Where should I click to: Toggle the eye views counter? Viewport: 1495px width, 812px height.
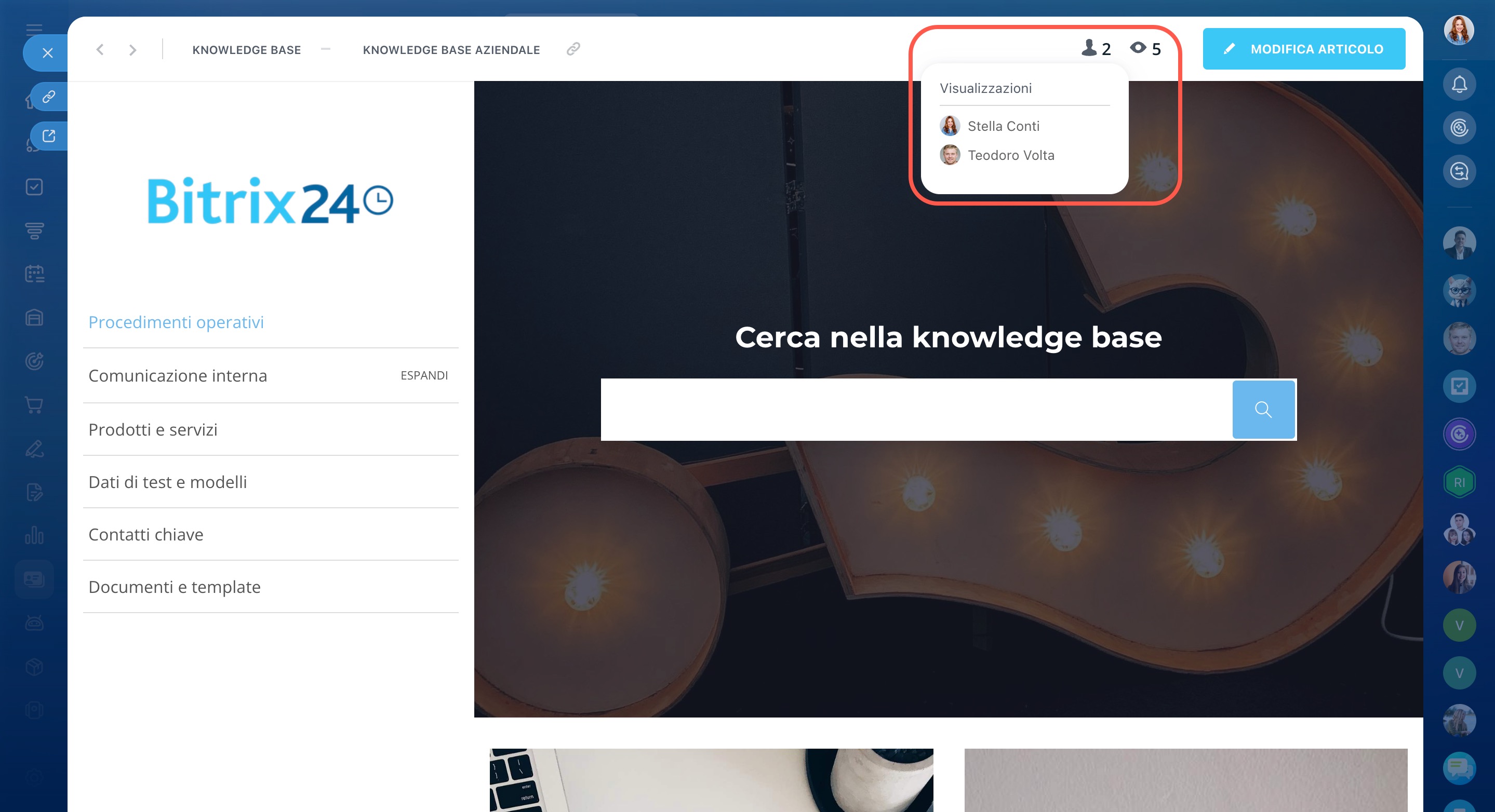pos(1145,49)
